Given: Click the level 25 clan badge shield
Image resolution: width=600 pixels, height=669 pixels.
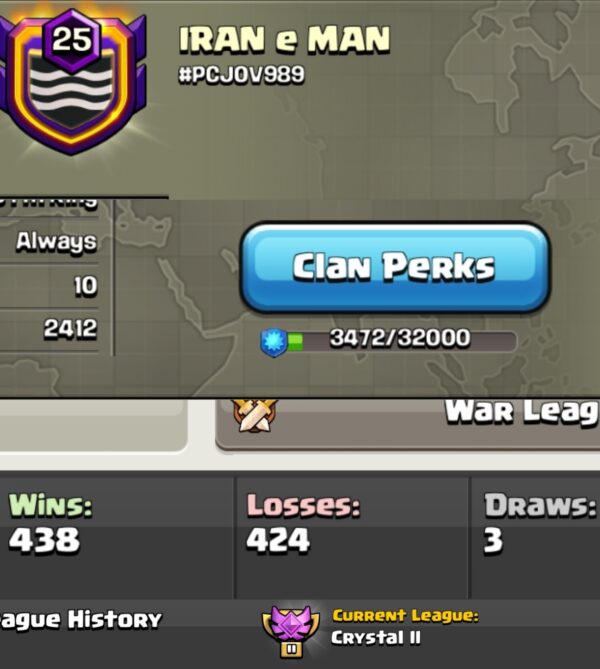Looking at the screenshot, I should click(72, 83).
